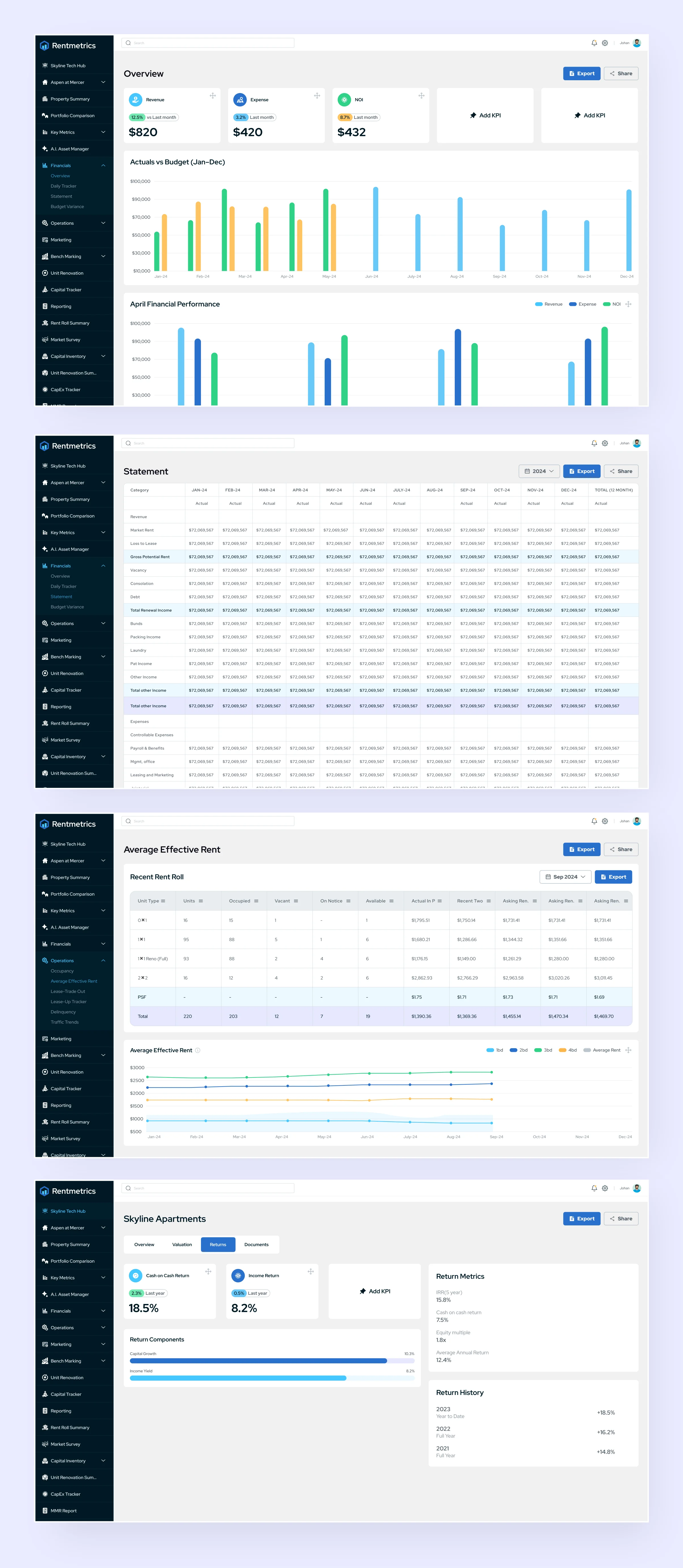Viewport: 683px width, 1568px height.
Task: Open the Sep 2024 date dropdown
Action: (565, 877)
